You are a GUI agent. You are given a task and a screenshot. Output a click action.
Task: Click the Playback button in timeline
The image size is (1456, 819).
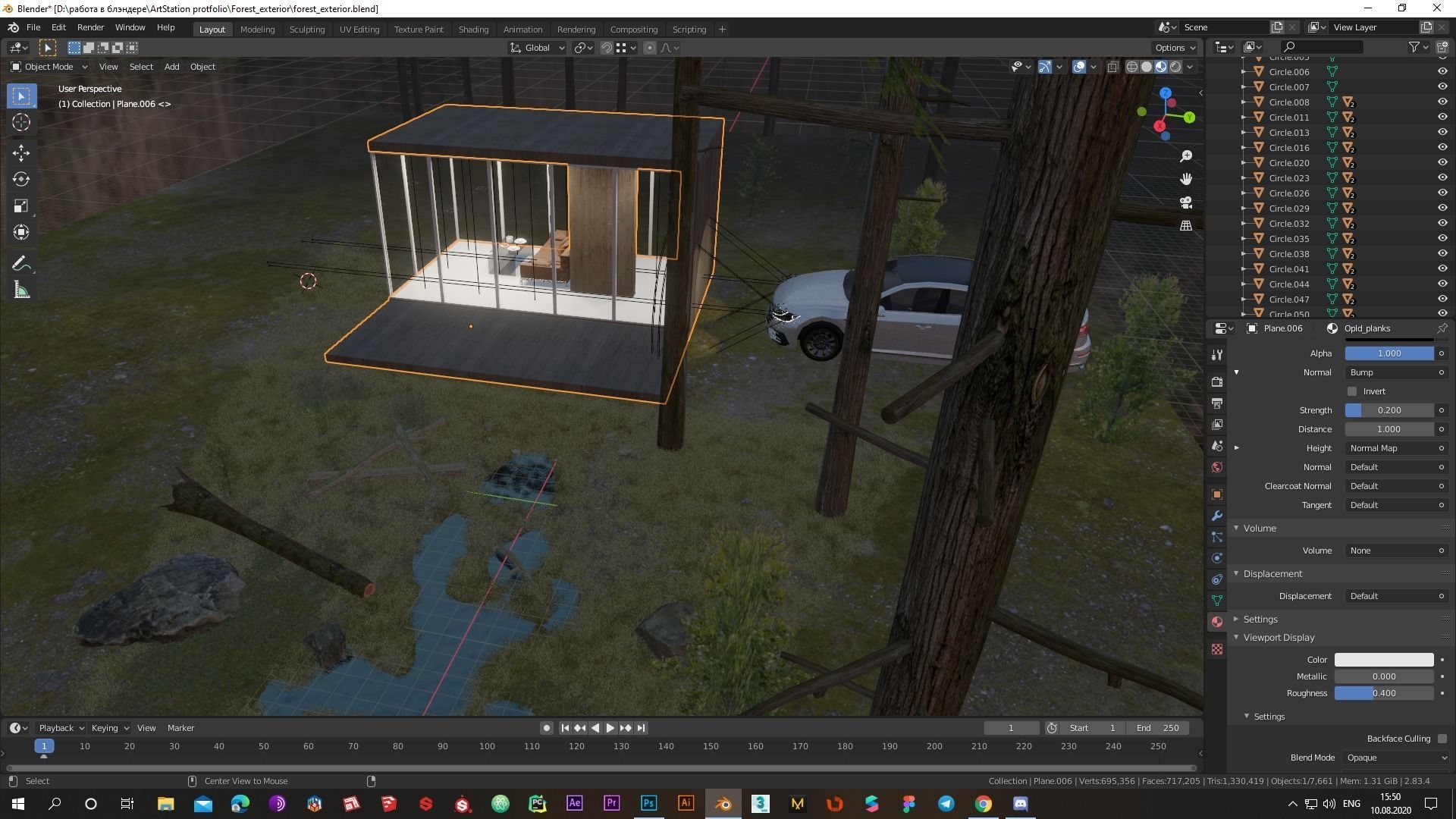tap(61, 728)
